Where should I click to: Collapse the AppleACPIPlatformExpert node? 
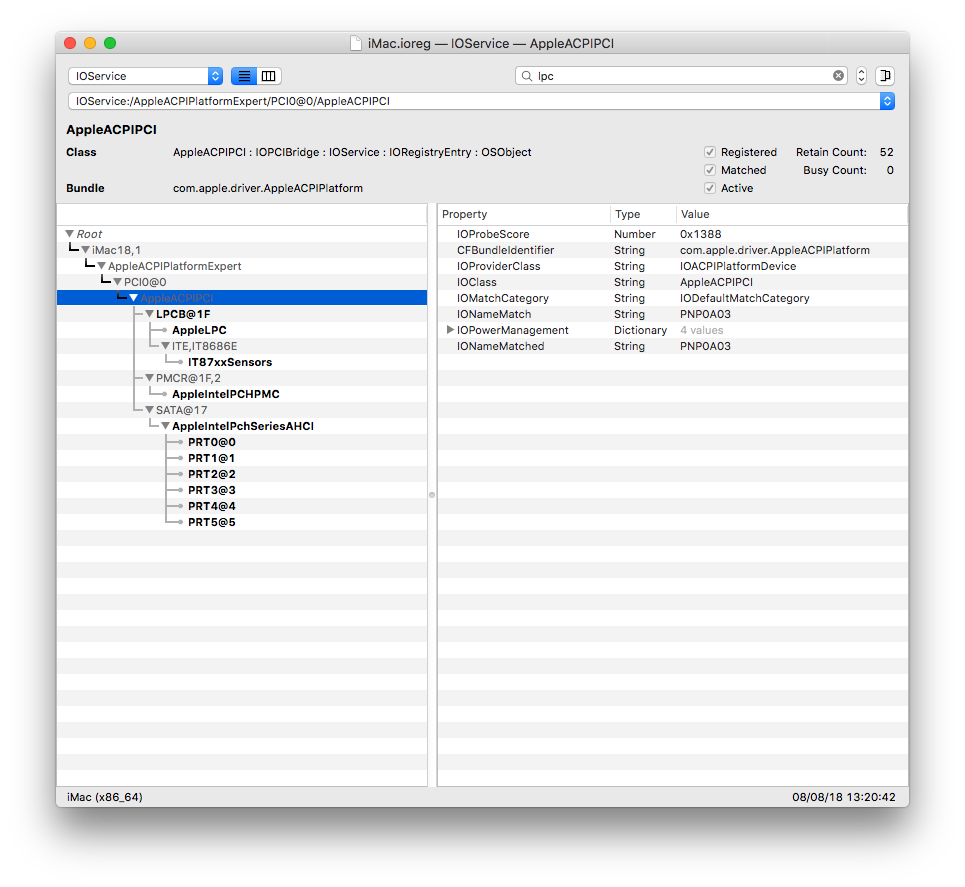[x=102, y=266]
